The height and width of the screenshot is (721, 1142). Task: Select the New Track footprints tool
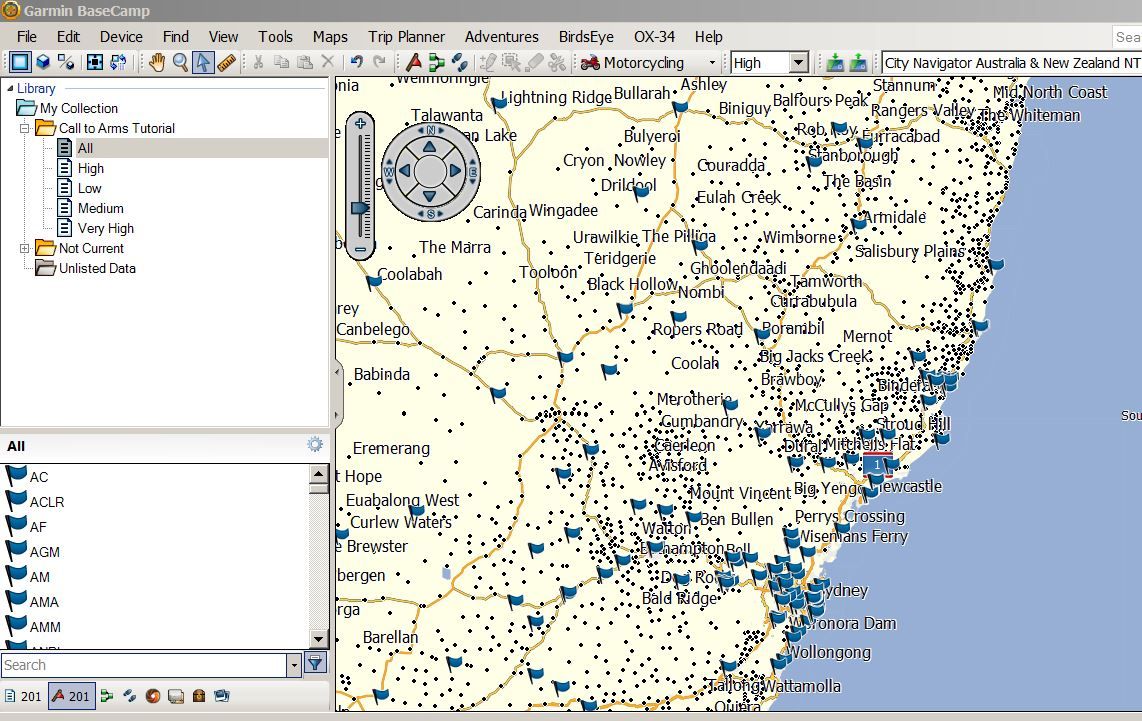[460, 63]
